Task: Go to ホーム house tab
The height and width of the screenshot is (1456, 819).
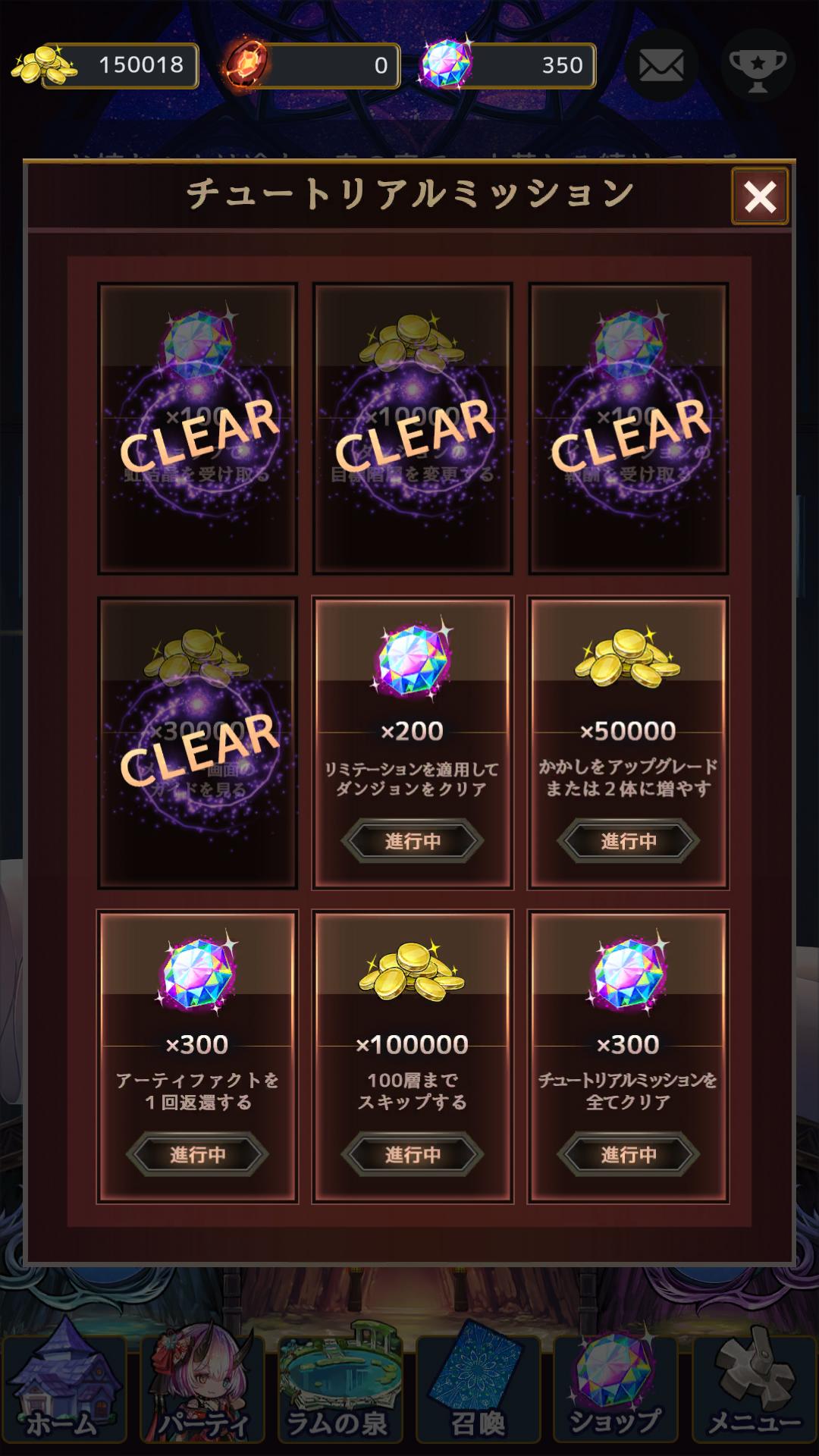Action: (x=64, y=1390)
